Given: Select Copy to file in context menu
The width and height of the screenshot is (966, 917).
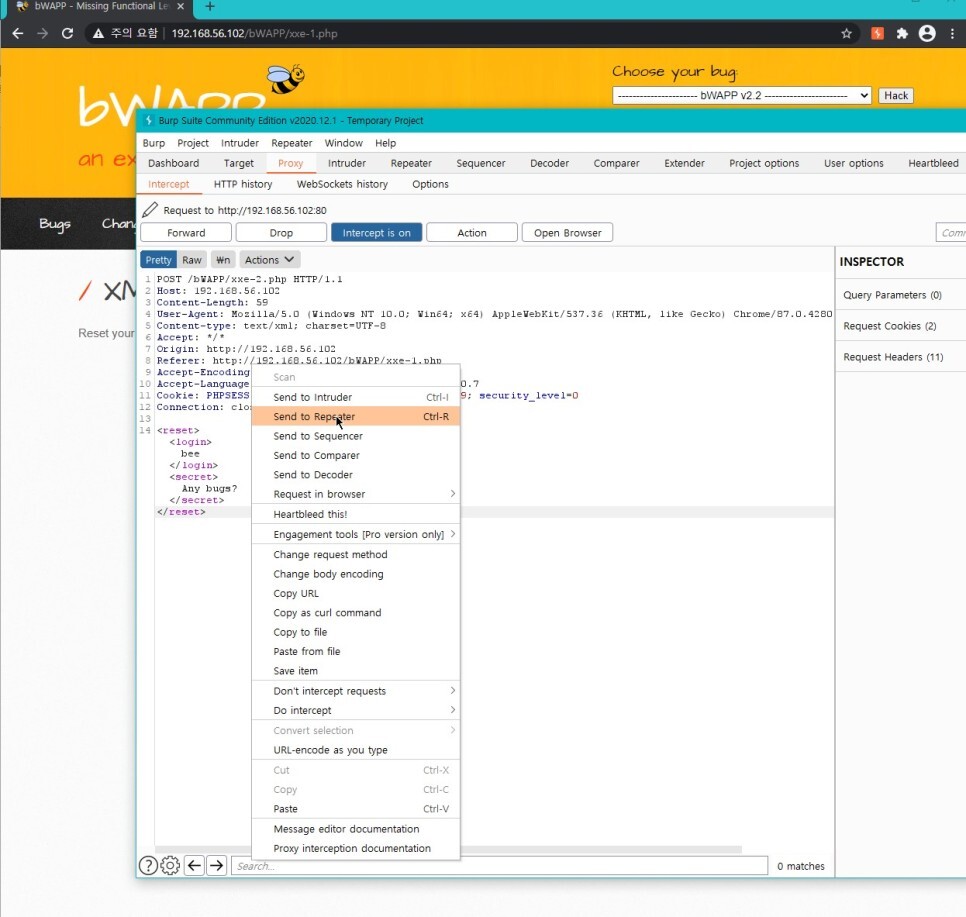Looking at the screenshot, I should click(x=356, y=632).
